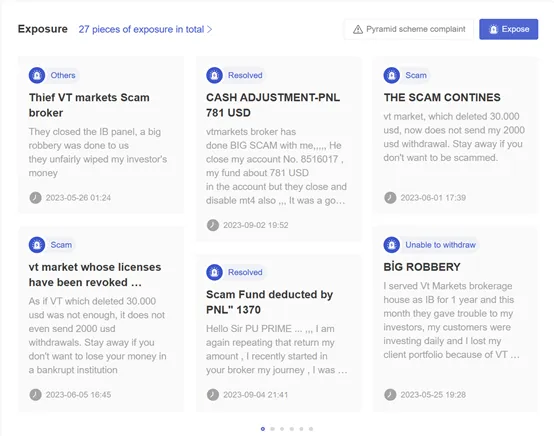Click the siren icon on Scam Fund deducted card
Viewport: 554px width, 436px height.
coord(214,272)
